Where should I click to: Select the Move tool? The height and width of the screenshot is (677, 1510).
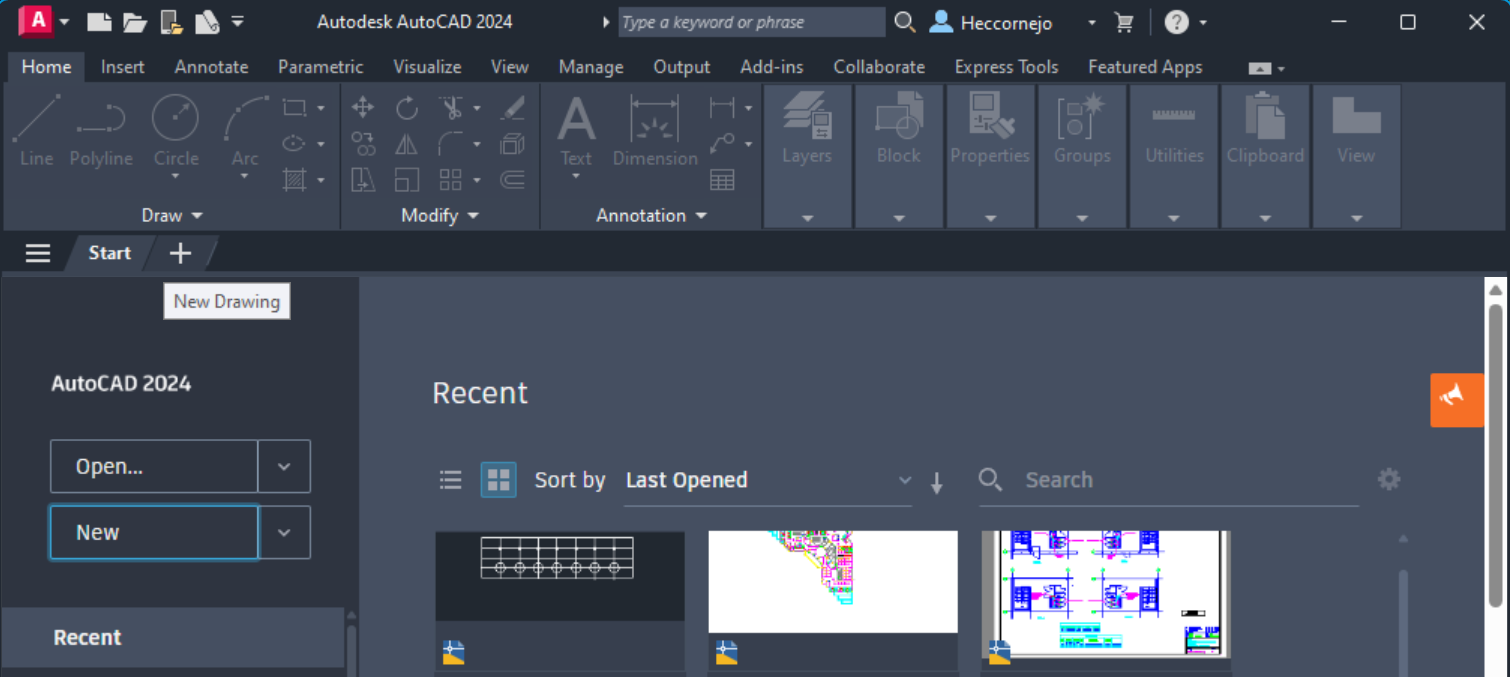[x=363, y=107]
